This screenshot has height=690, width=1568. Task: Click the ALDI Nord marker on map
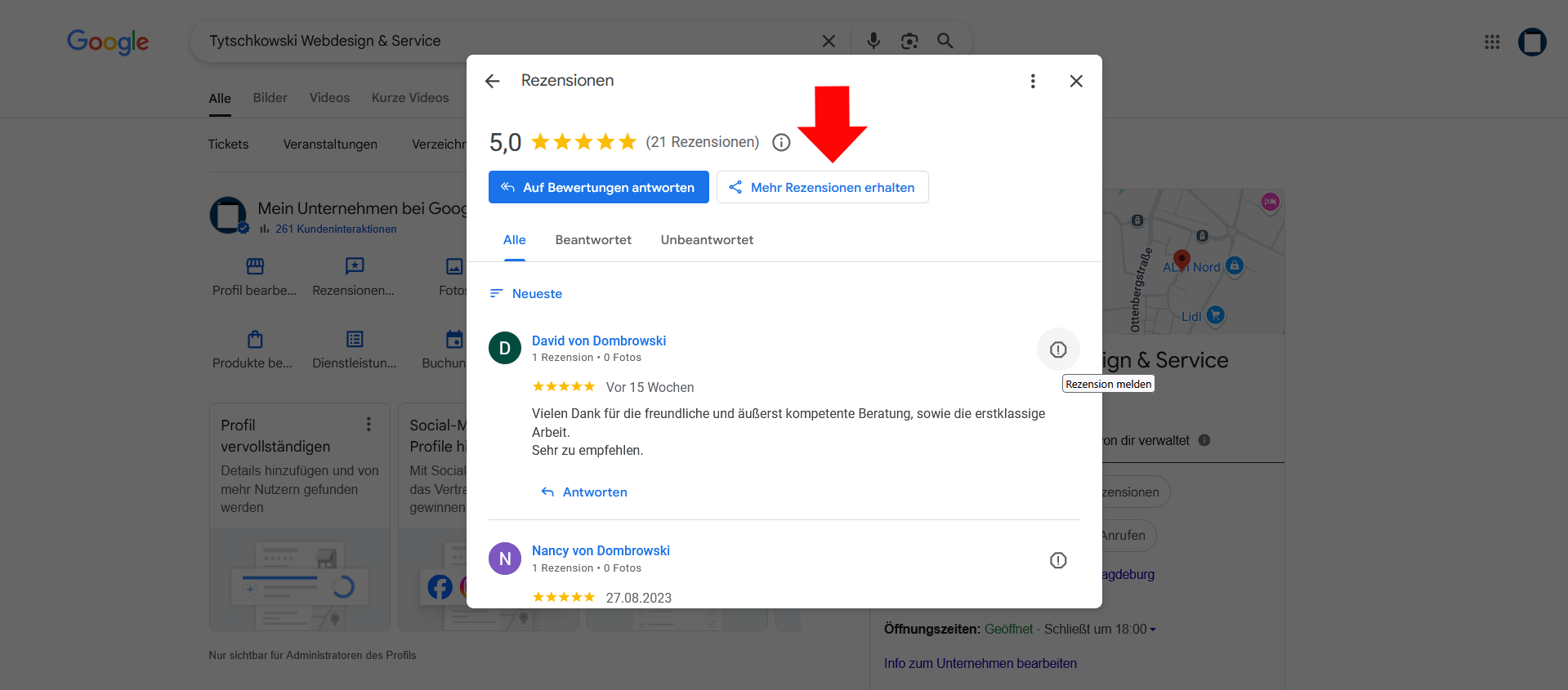coord(1235,265)
